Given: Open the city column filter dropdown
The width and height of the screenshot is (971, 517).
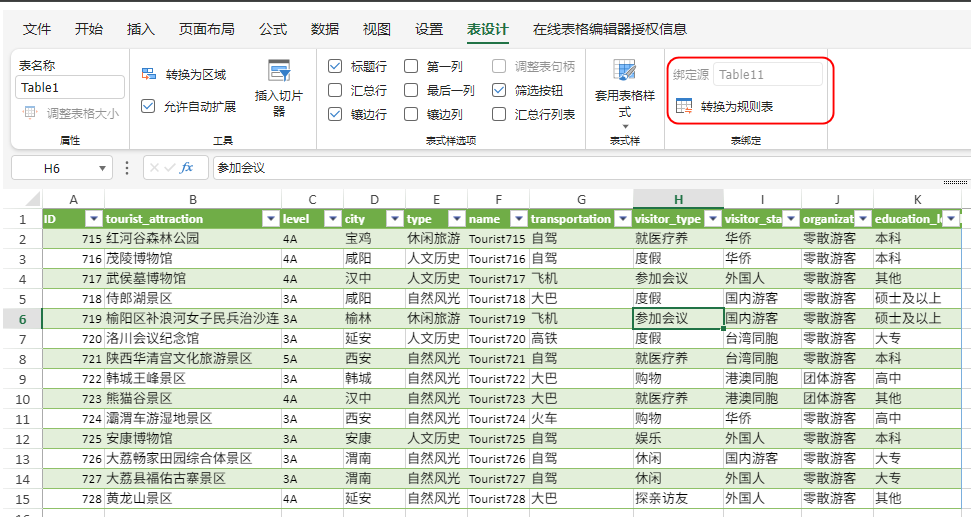Looking at the screenshot, I should click(394, 219).
